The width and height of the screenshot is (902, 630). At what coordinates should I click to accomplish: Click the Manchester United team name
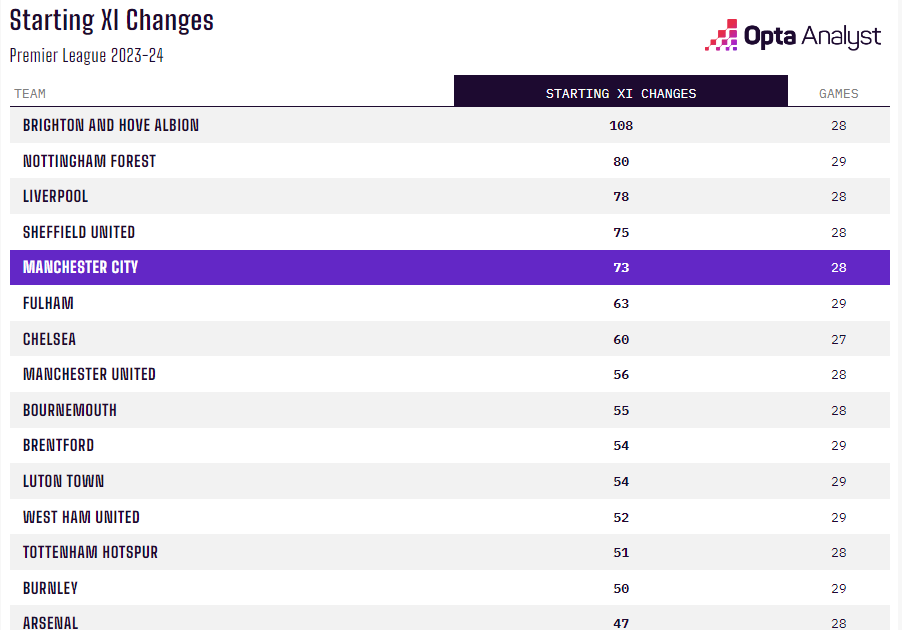point(89,374)
